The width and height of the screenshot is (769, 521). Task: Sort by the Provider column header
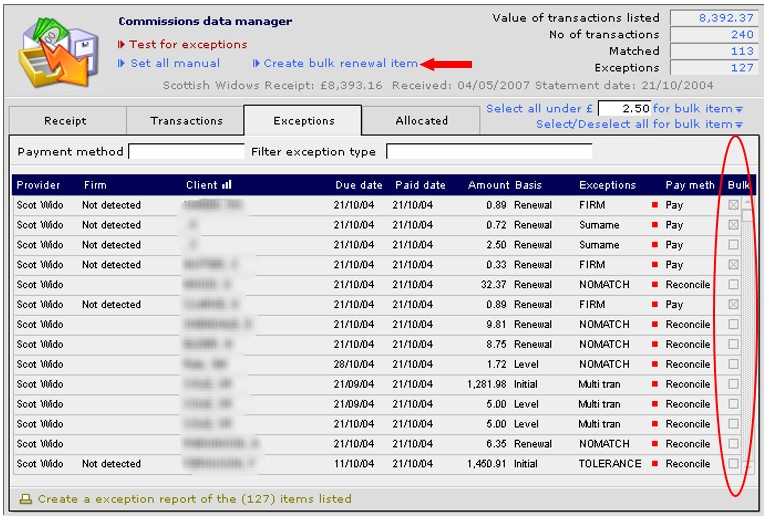pos(38,185)
